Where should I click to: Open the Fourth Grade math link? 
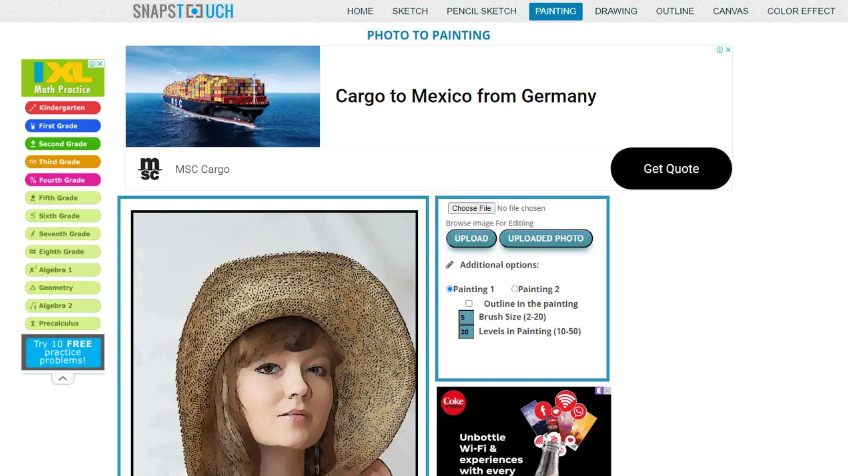pyautogui.click(x=63, y=180)
